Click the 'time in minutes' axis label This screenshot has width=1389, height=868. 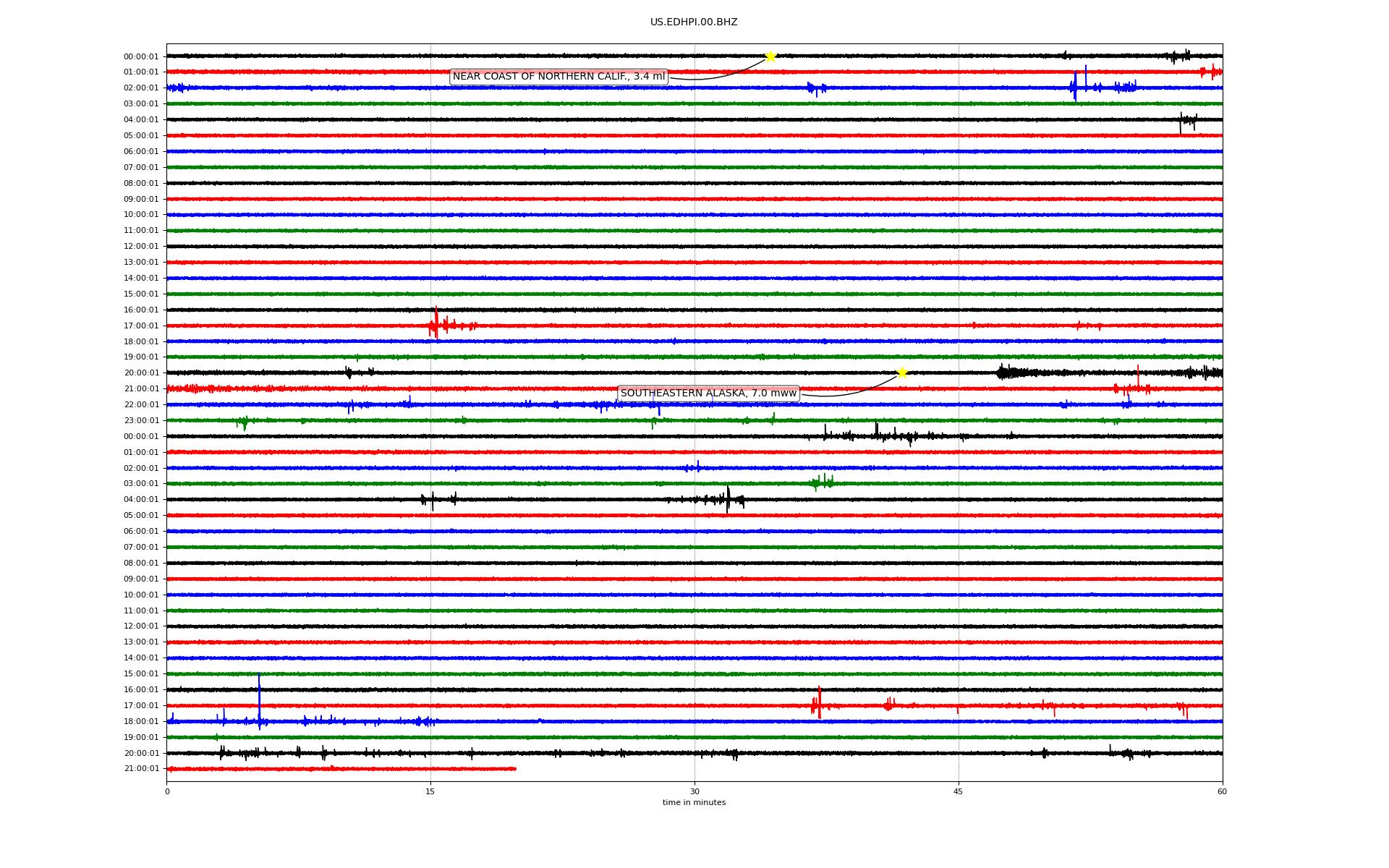click(x=694, y=803)
